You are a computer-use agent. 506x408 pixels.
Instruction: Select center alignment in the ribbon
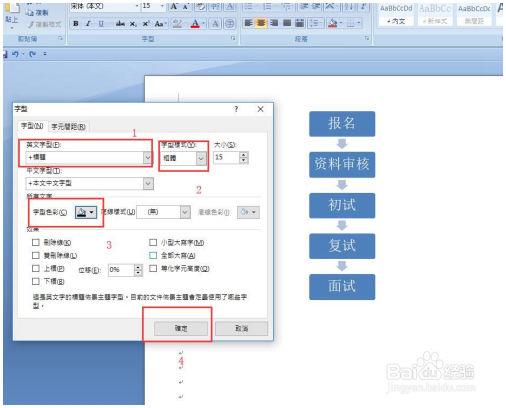point(261,23)
